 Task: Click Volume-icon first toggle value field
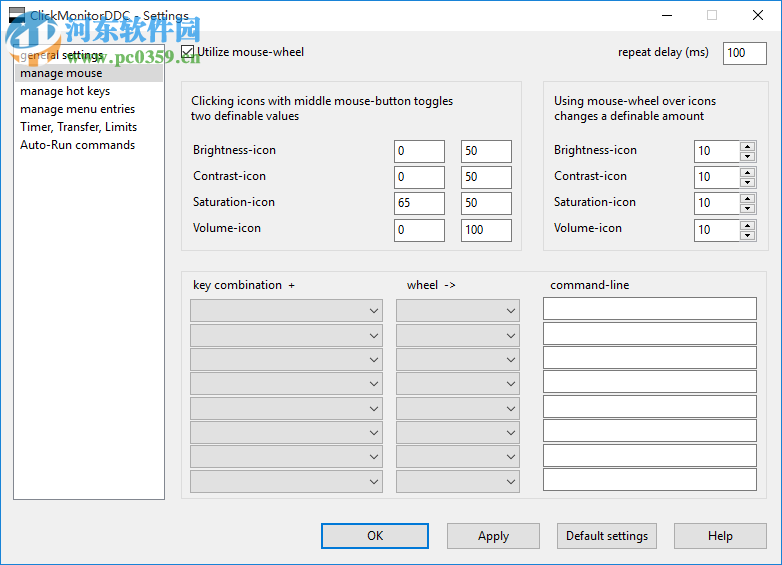coord(419,230)
